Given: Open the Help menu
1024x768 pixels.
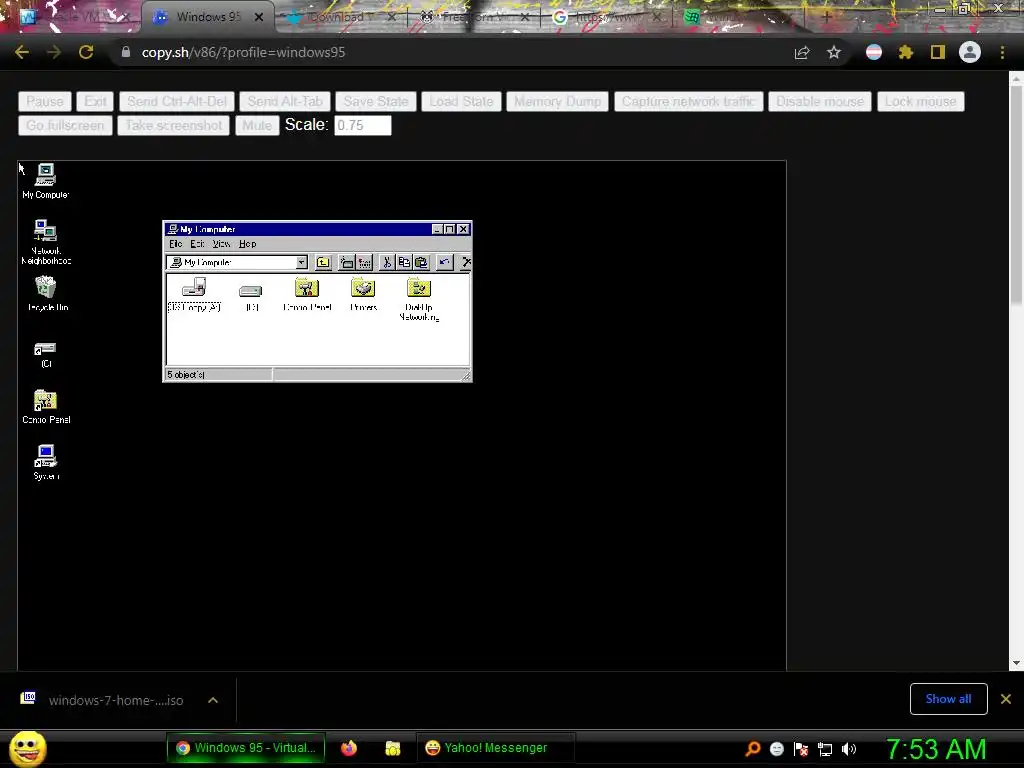Looking at the screenshot, I should (x=248, y=244).
